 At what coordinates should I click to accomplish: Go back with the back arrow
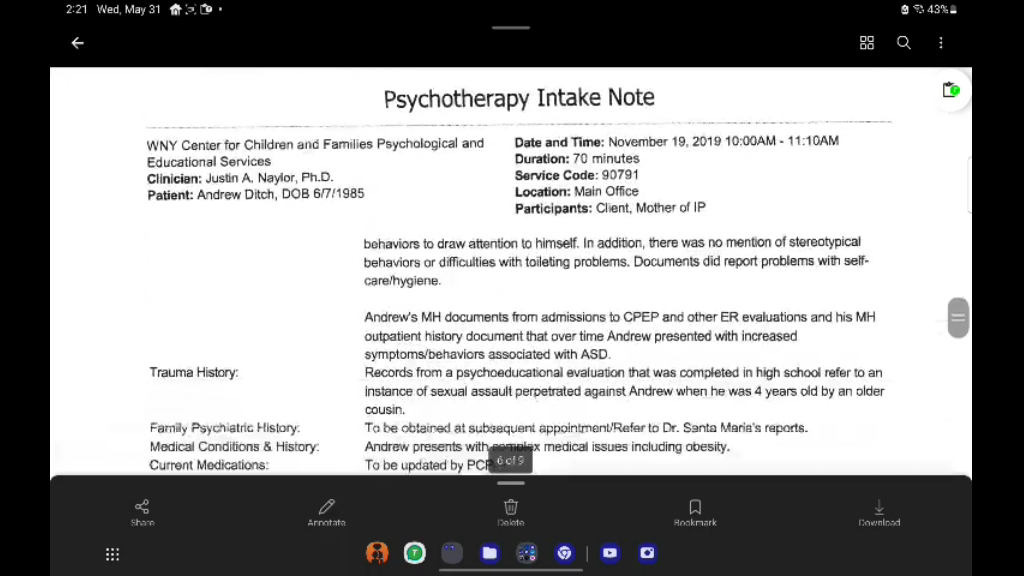[78, 43]
